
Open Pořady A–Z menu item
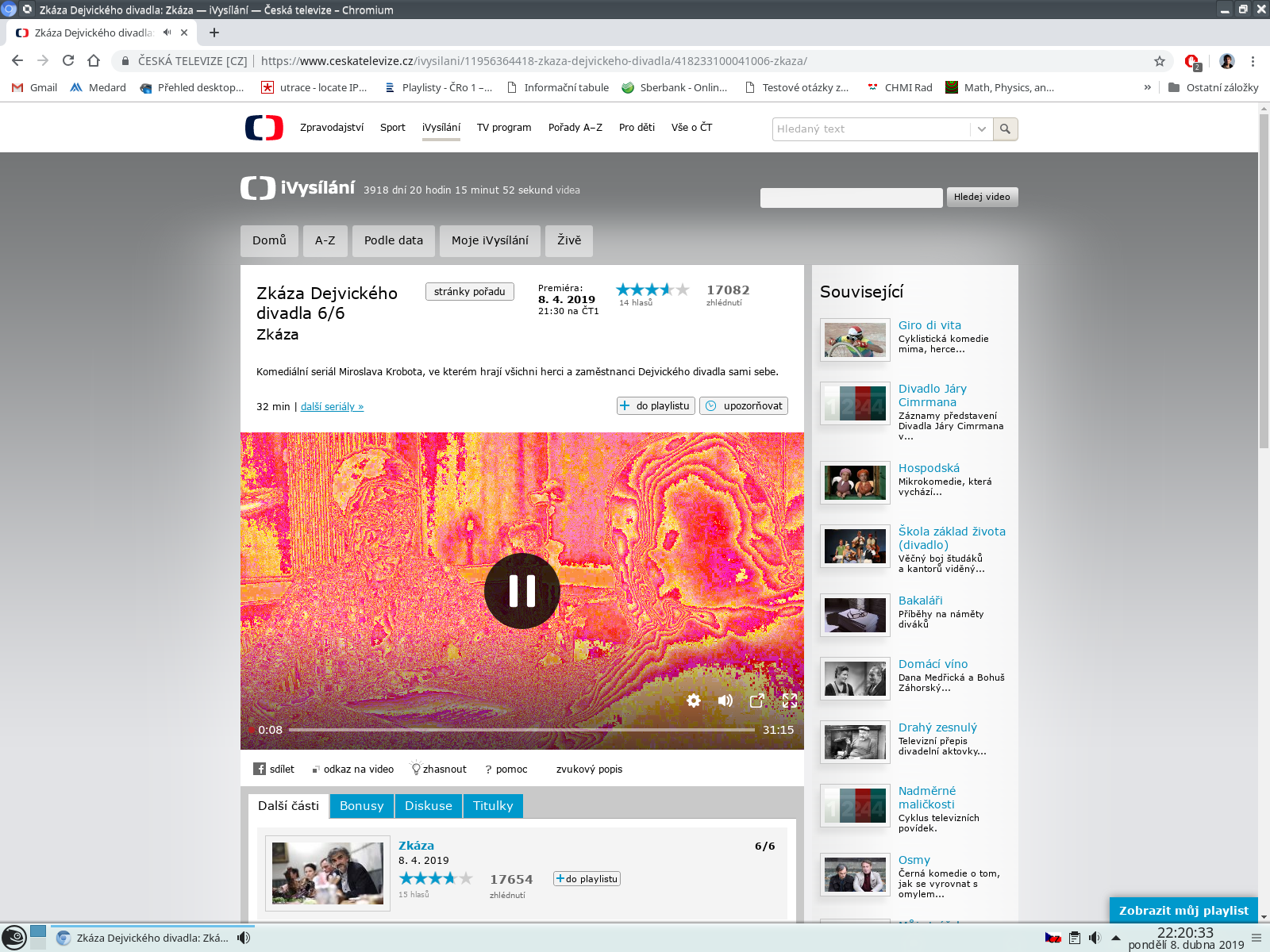[575, 127]
